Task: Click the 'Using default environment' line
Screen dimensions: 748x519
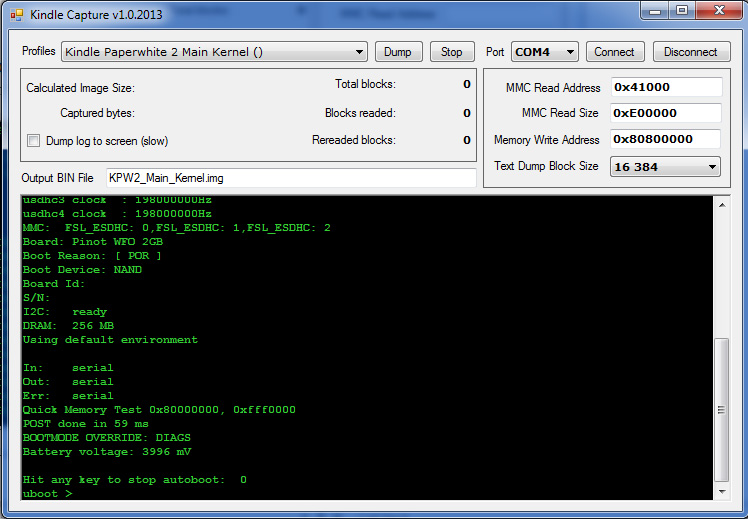Action: pyautogui.click(x=110, y=340)
